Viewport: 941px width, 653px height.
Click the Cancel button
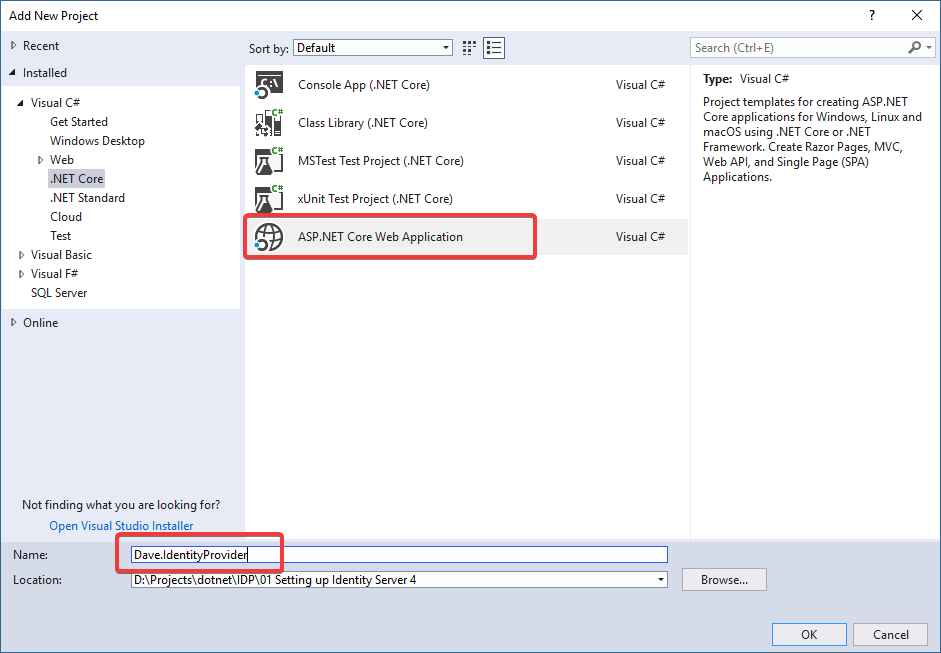click(x=891, y=634)
